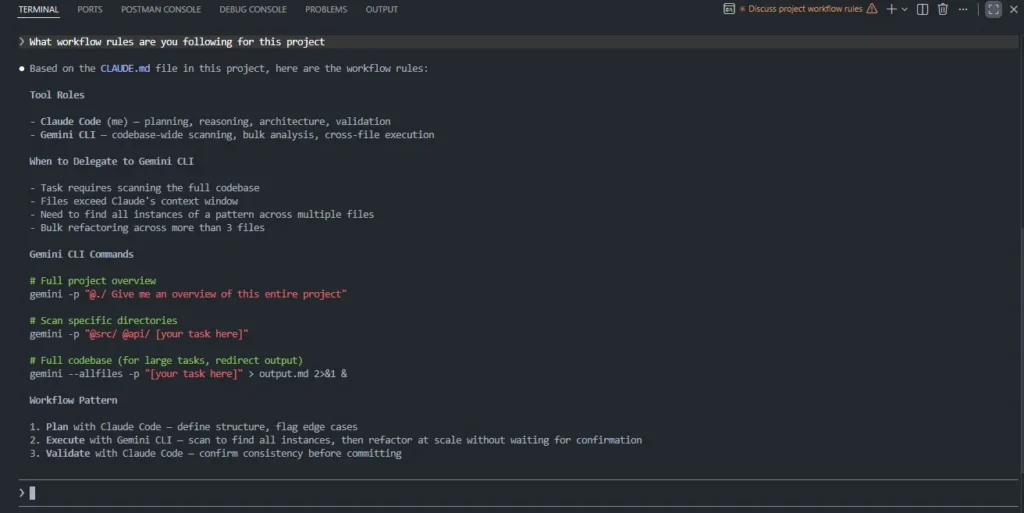The width and height of the screenshot is (1024, 513).
Task: Click the '- Gemini CLI – codebase-wide scanning' line
Action: (231, 135)
